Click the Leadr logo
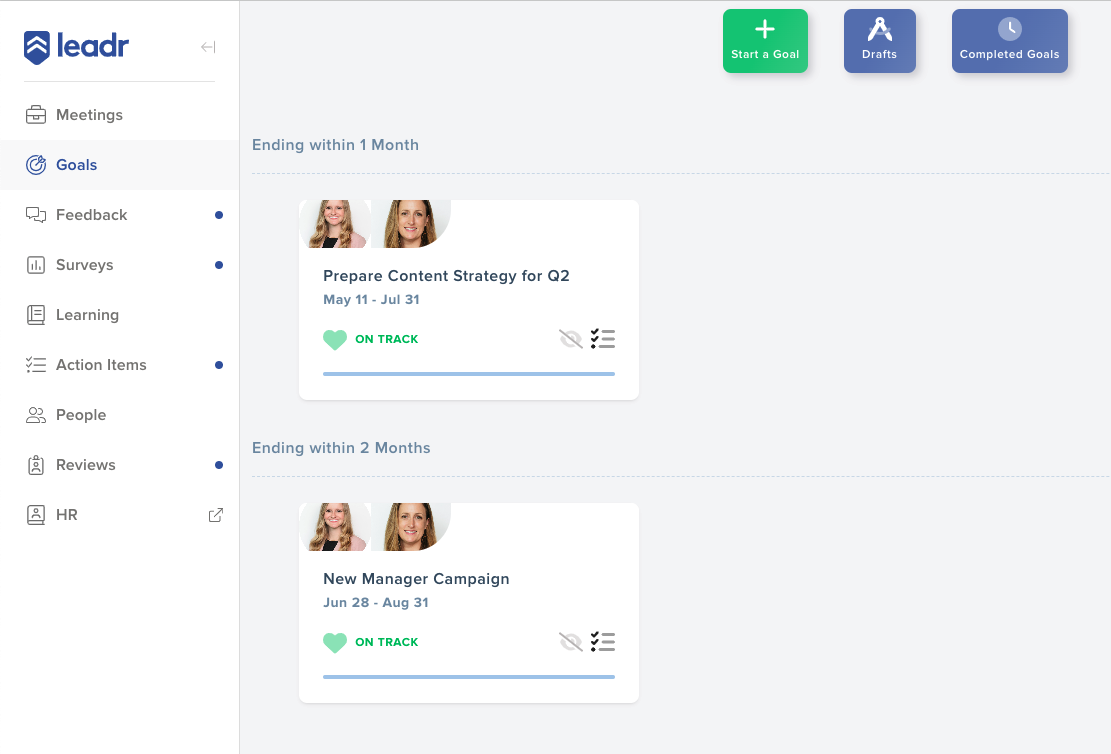Viewport: 1111px width, 754px height. (x=76, y=47)
